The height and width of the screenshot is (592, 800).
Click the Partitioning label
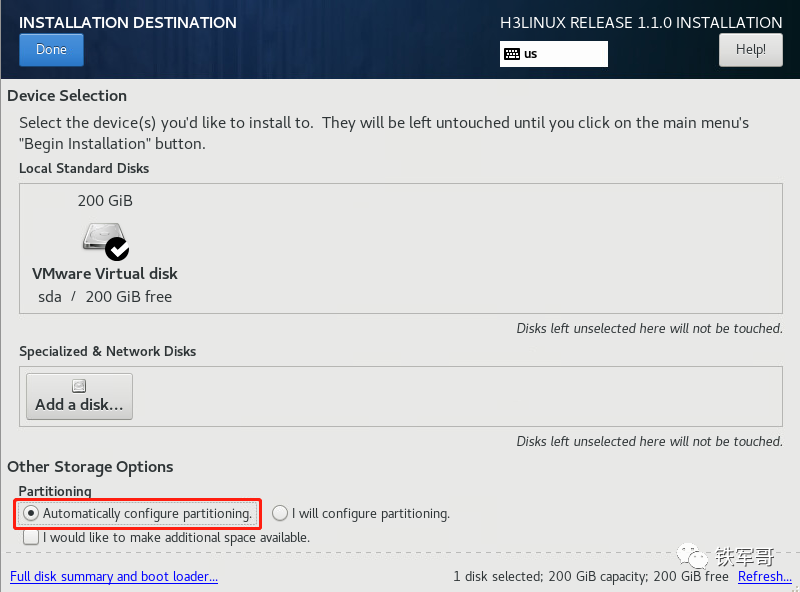55,491
